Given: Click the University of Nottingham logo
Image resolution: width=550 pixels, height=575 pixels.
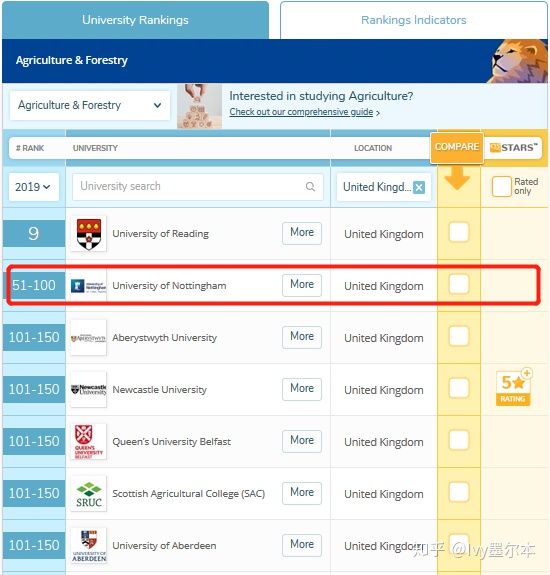Looking at the screenshot, I should 89,286.
